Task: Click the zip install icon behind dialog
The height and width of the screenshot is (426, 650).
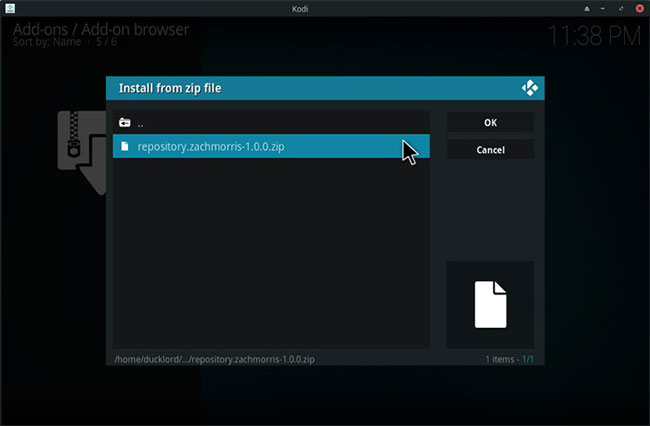Action: click(82, 152)
